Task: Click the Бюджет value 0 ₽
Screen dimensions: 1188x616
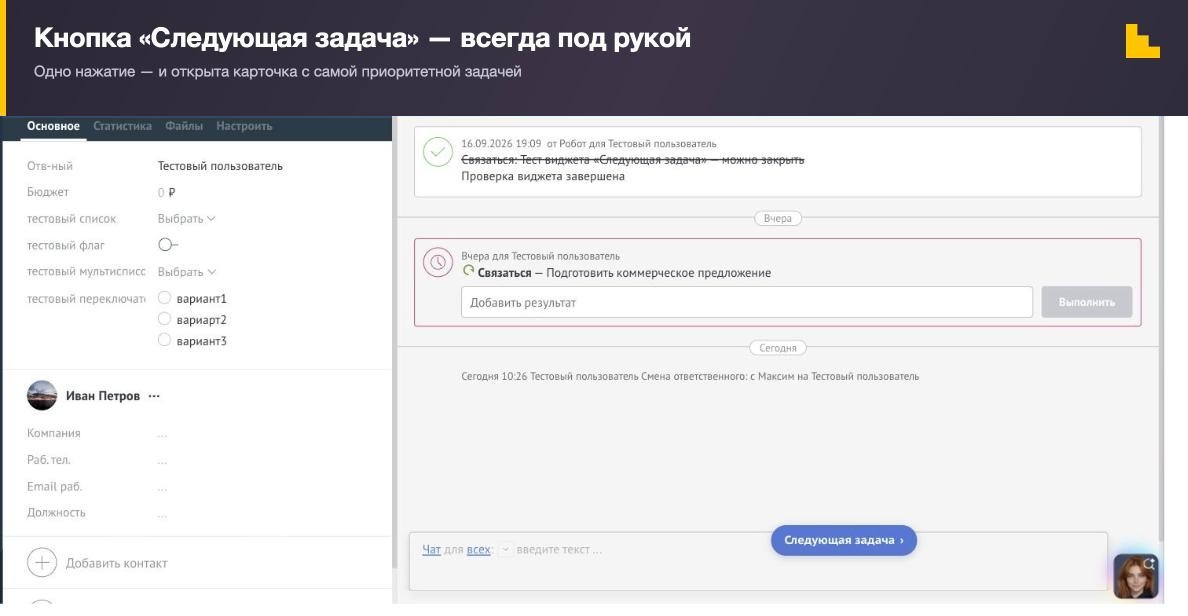Action: [167, 192]
